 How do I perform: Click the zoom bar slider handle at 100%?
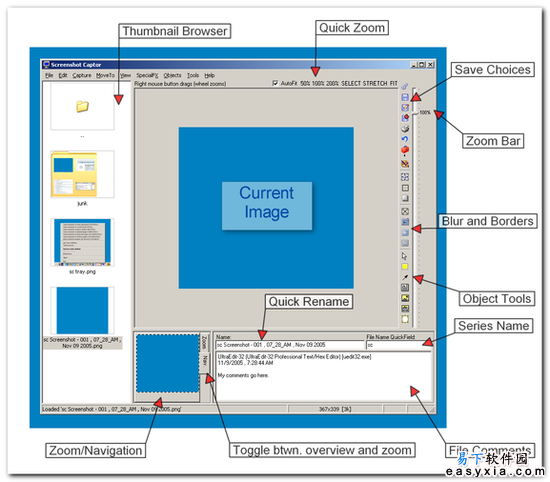416,113
